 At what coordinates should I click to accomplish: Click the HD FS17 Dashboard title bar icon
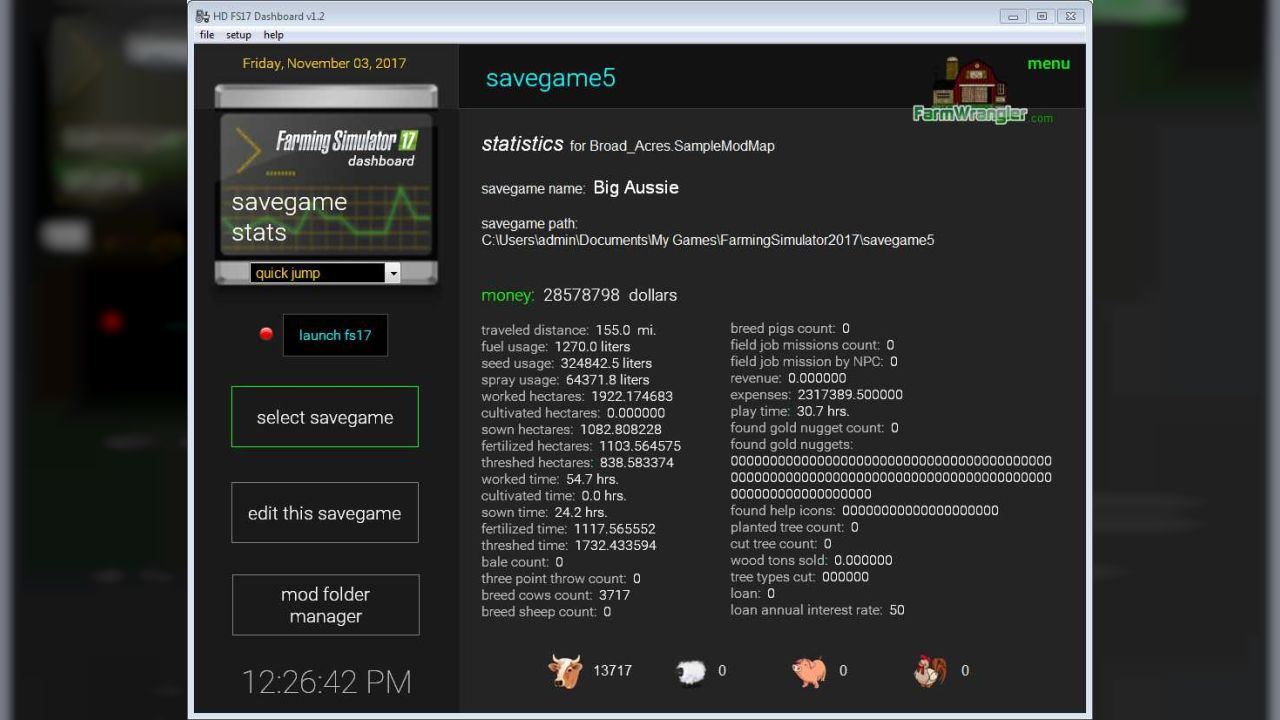pos(203,16)
